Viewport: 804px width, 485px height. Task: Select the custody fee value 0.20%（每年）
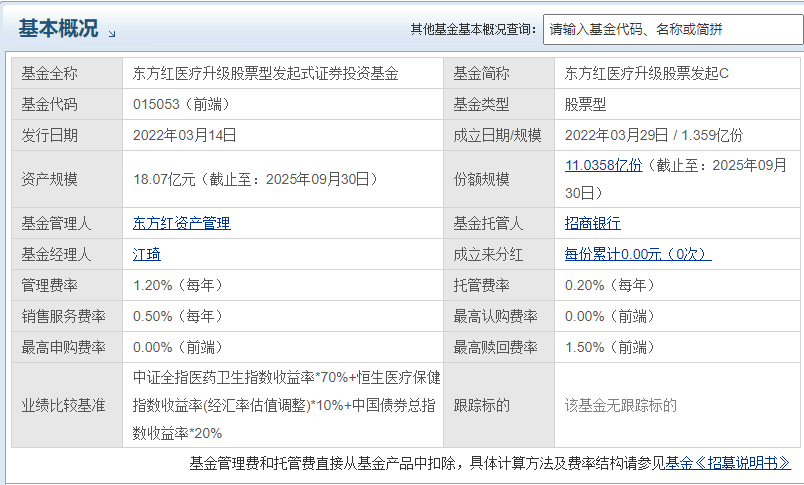(610, 285)
